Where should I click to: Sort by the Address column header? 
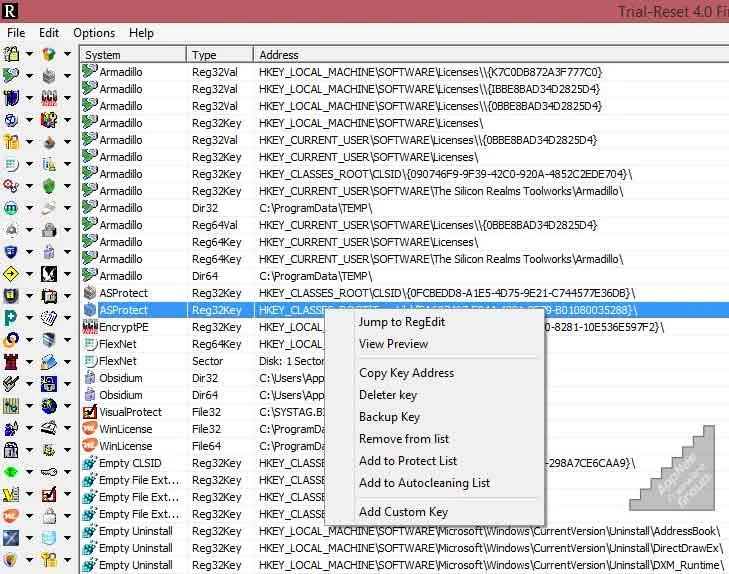click(491, 54)
